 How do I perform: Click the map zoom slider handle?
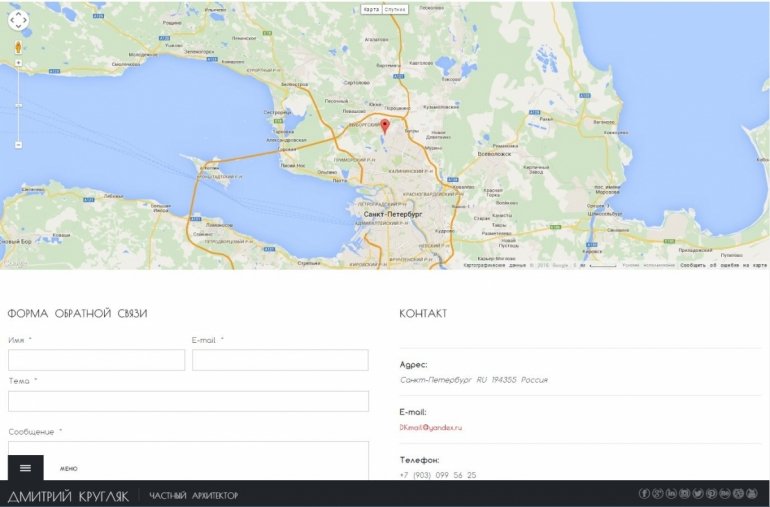click(x=18, y=108)
